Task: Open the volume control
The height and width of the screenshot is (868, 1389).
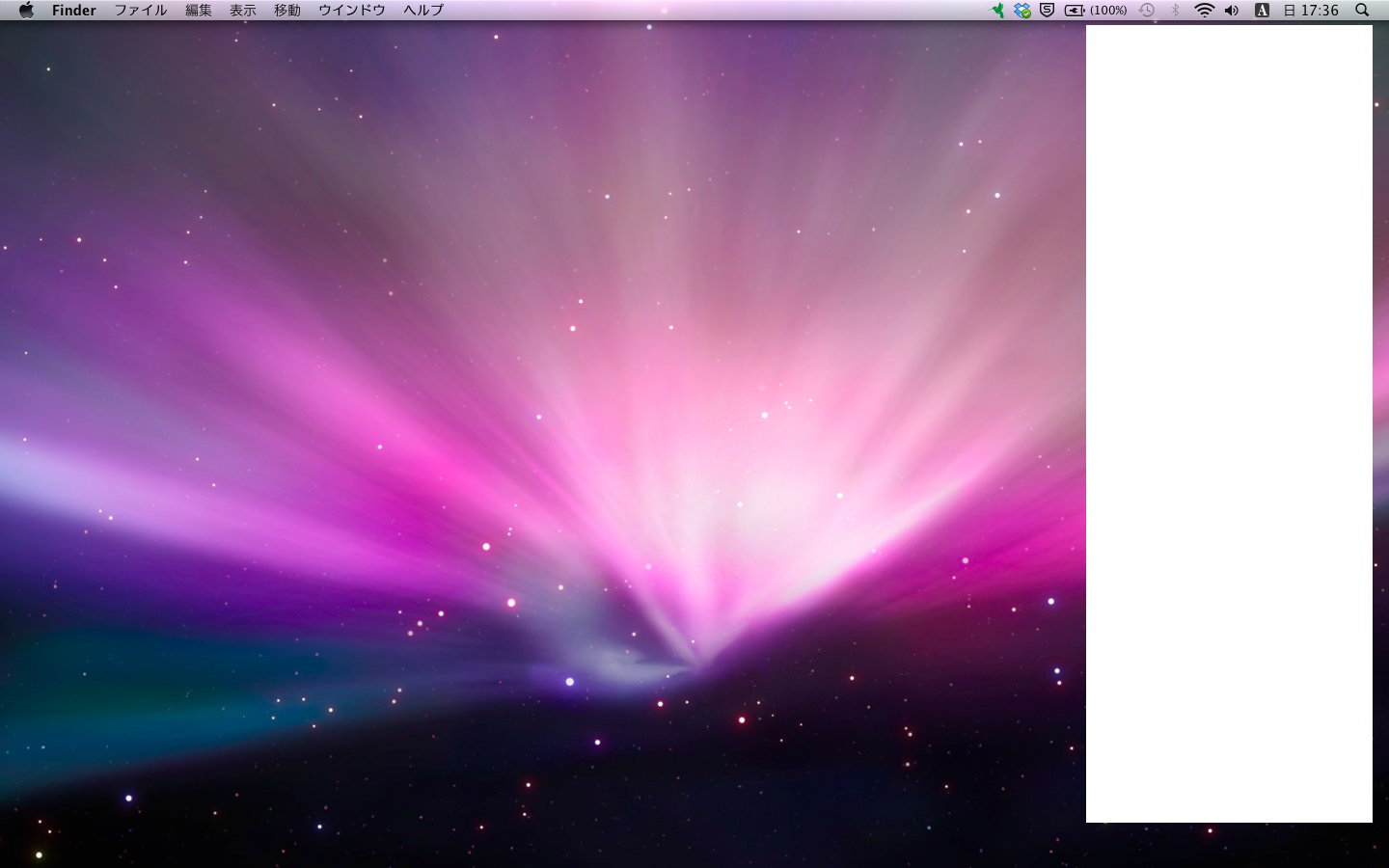Action: pyautogui.click(x=1232, y=11)
